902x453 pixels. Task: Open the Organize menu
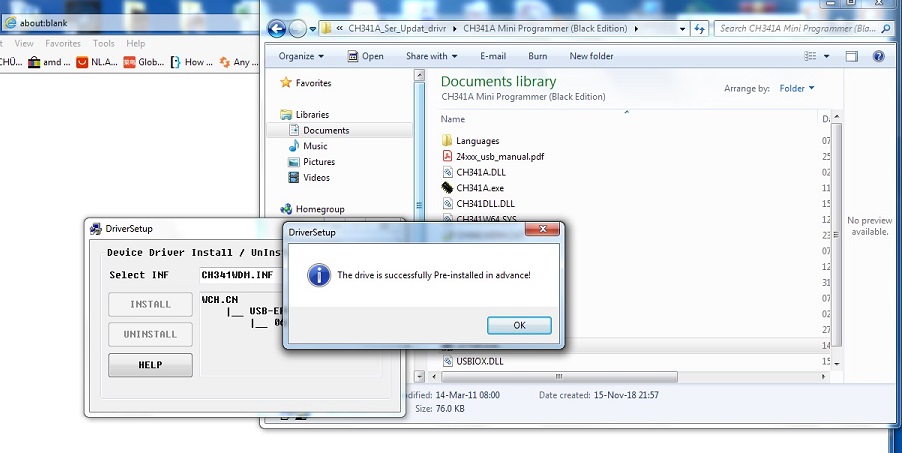point(301,56)
